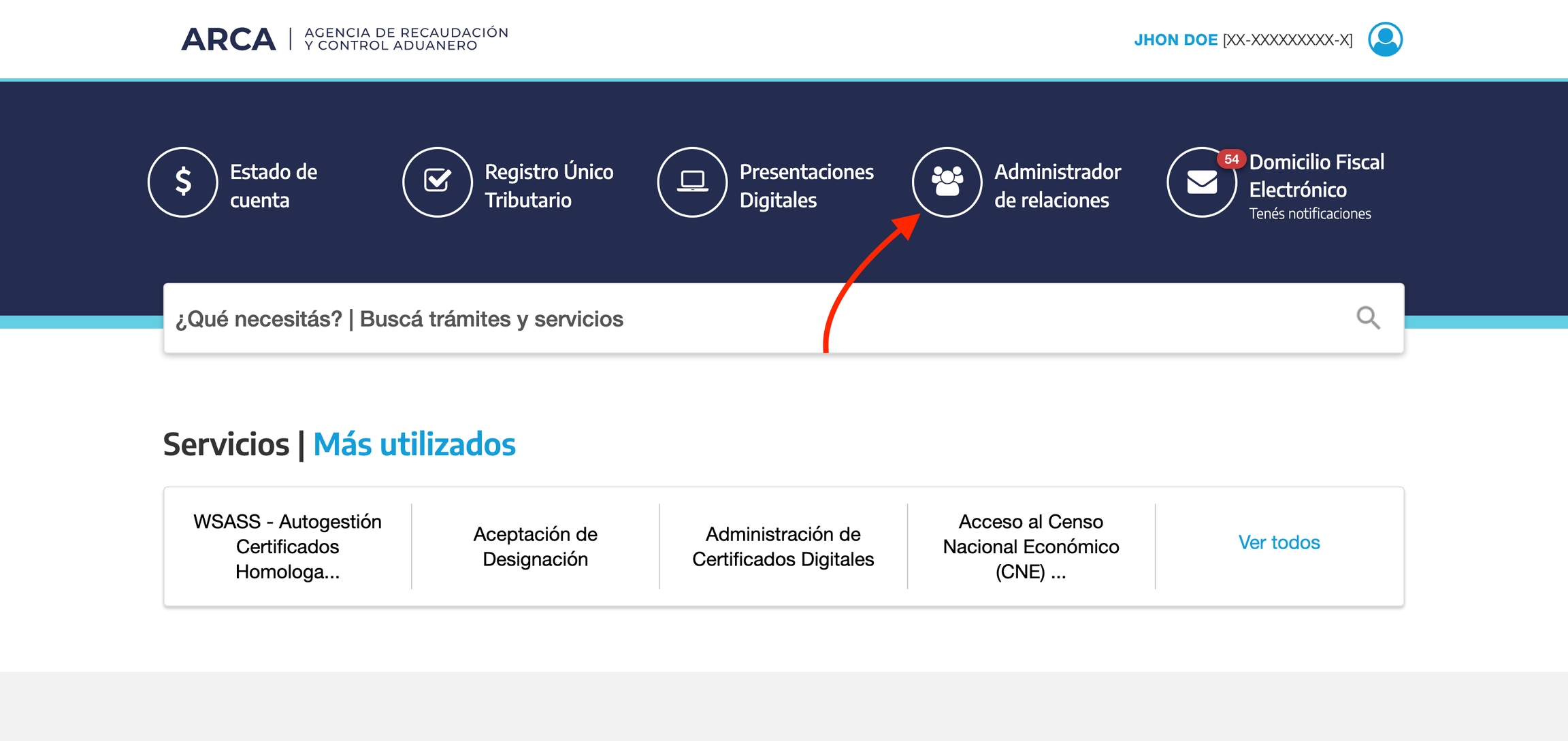The image size is (1568, 741).
Task: Select the Más utilizados filter
Action: pos(414,444)
